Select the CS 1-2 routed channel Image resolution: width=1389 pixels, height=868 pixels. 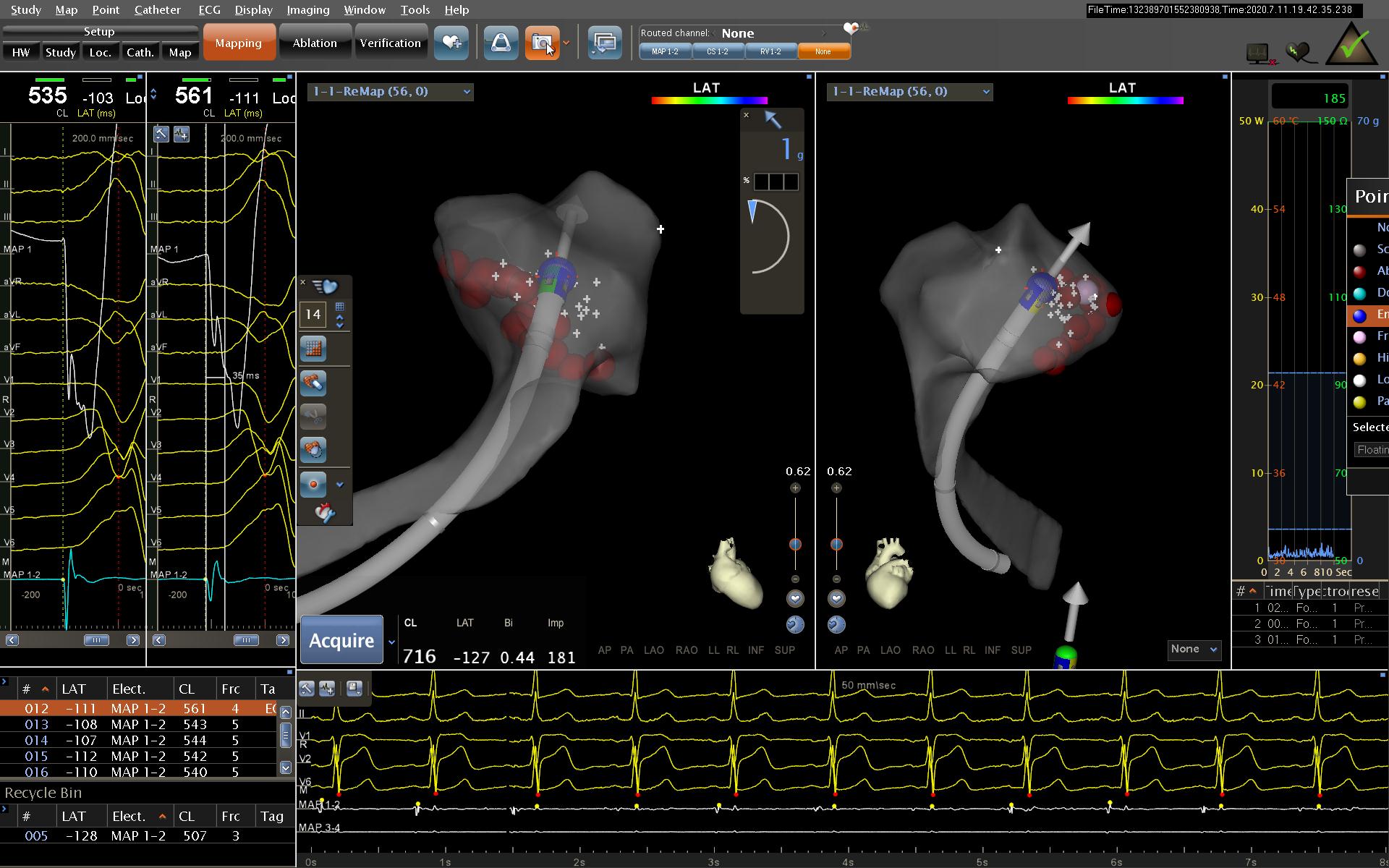tap(718, 52)
